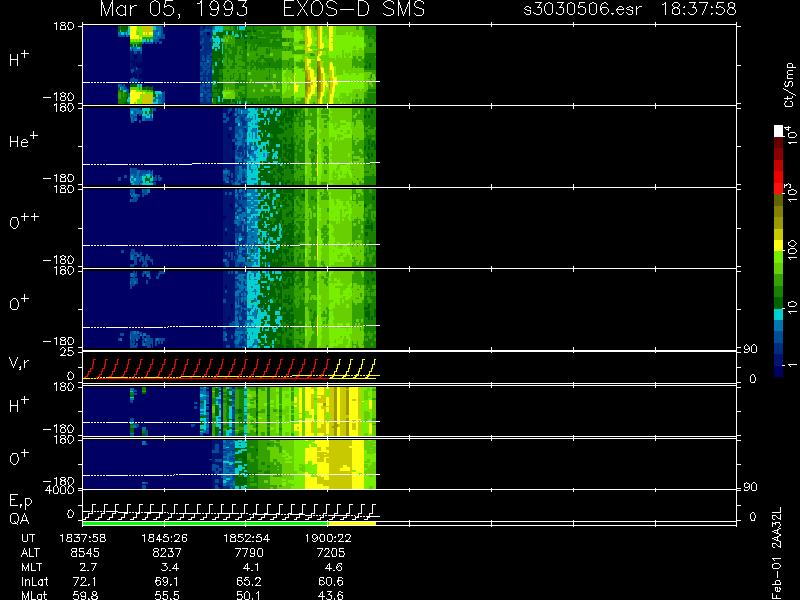
Task: Click the 'Feb-01 2AA32L' vertical text
Action: tap(776, 553)
